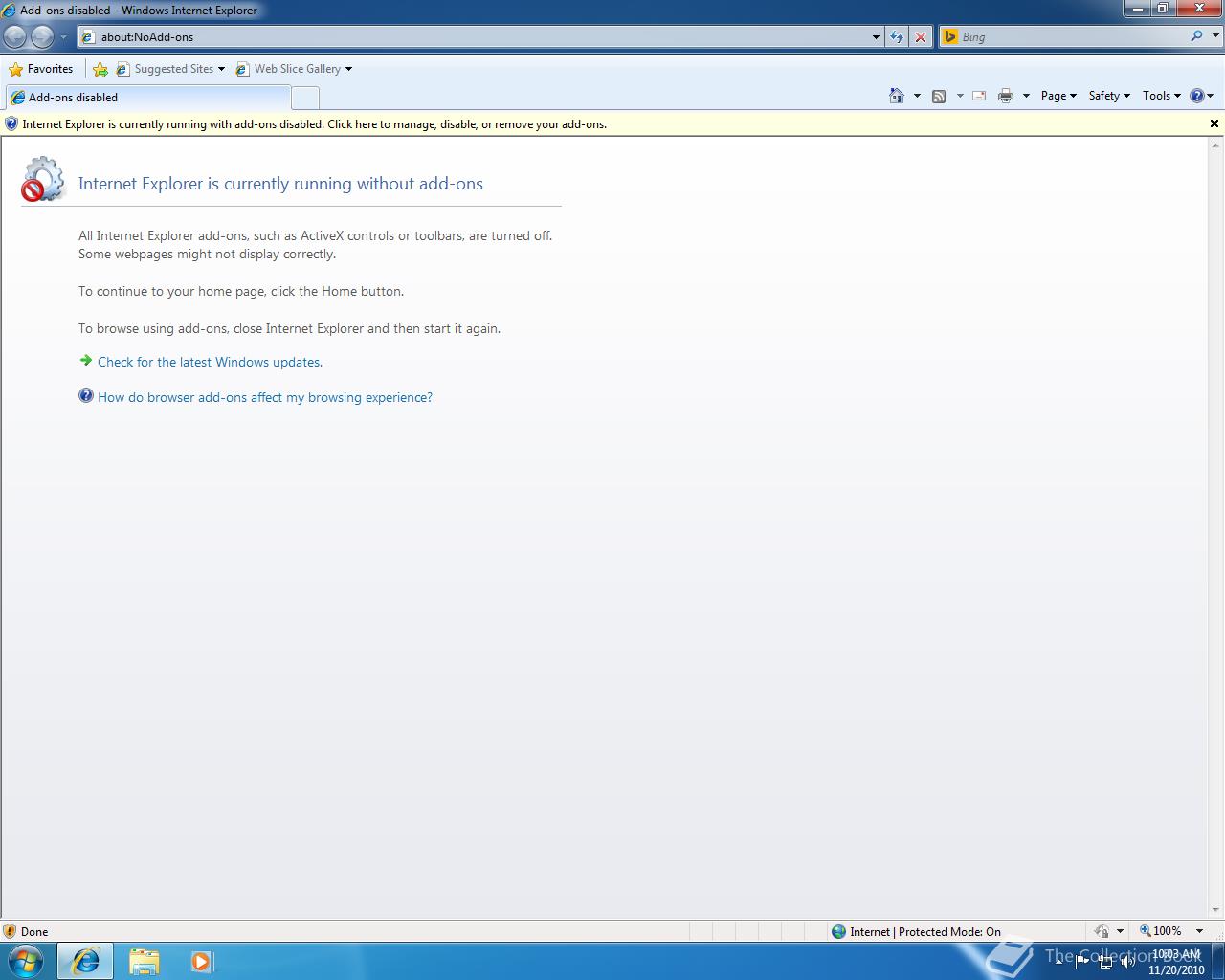Refresh the page using the Refresh icon
This screenshot has width=1225, height=980.
tap(896, 36)
